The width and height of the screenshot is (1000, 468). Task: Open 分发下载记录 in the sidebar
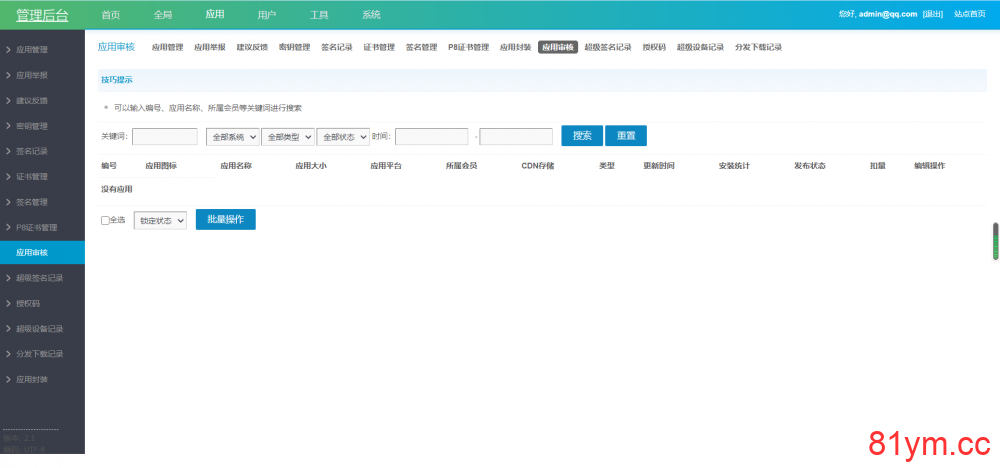point(39,354)
